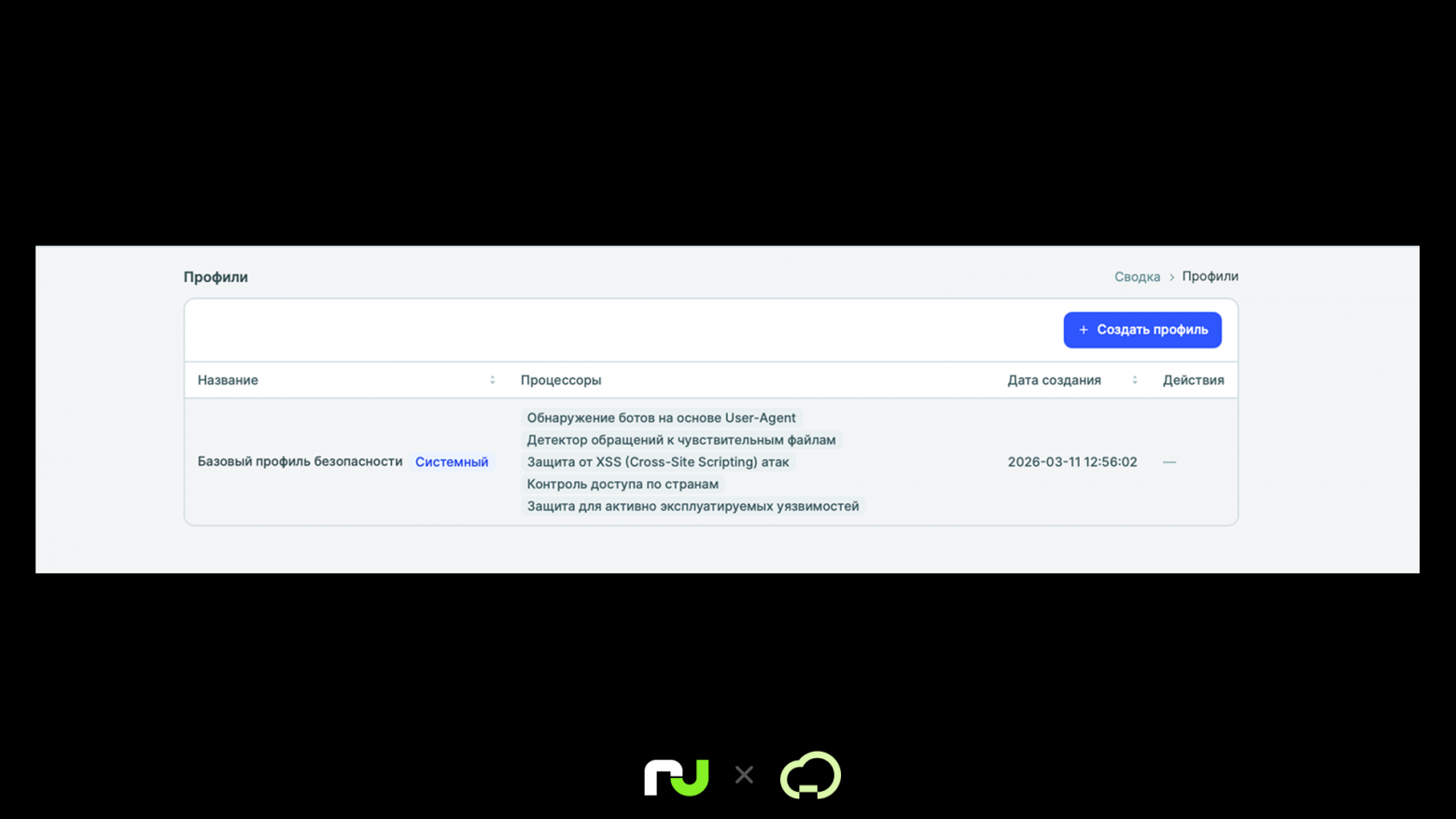Viewport: 1456px width, 819px height.
Task: Click the Название column header
Action: tap(228, 380)
